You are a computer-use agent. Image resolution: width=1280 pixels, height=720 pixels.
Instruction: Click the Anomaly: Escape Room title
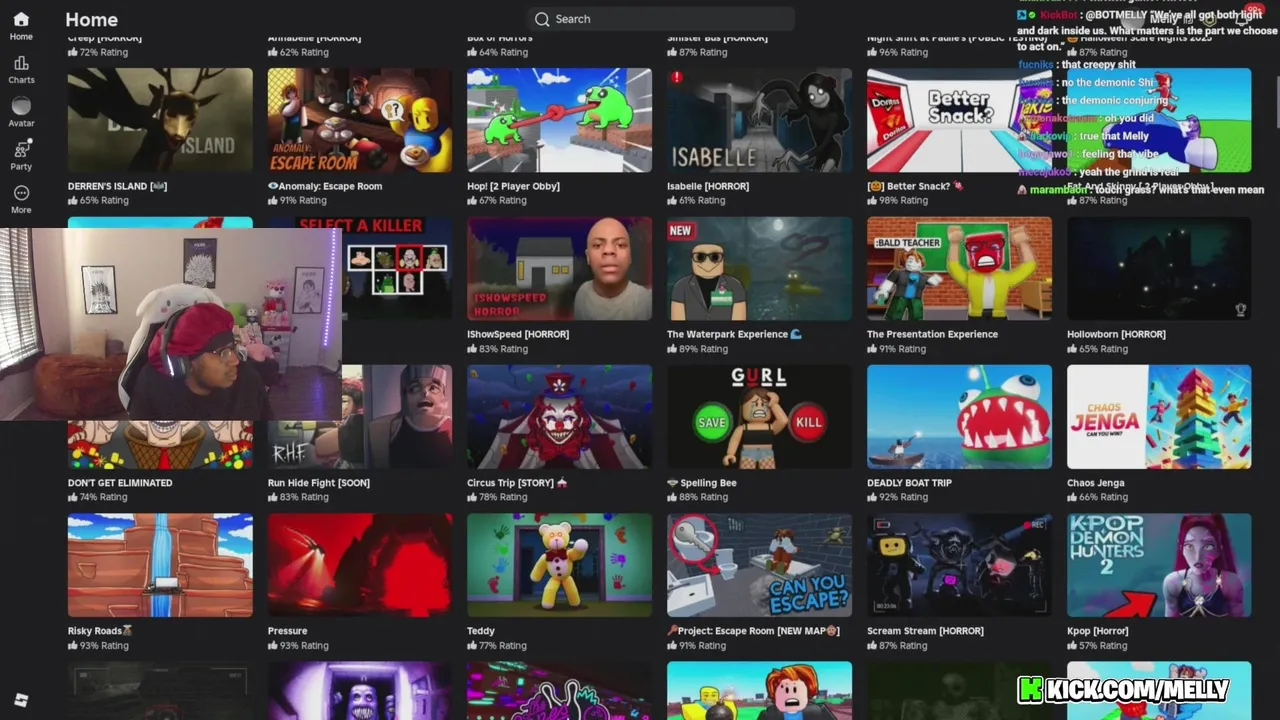click(325, 186)
